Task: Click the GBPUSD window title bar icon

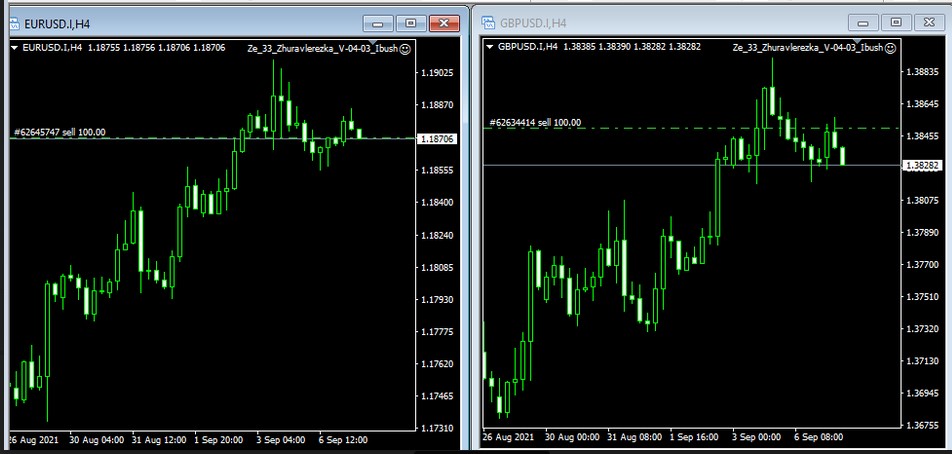Action: 486,22
